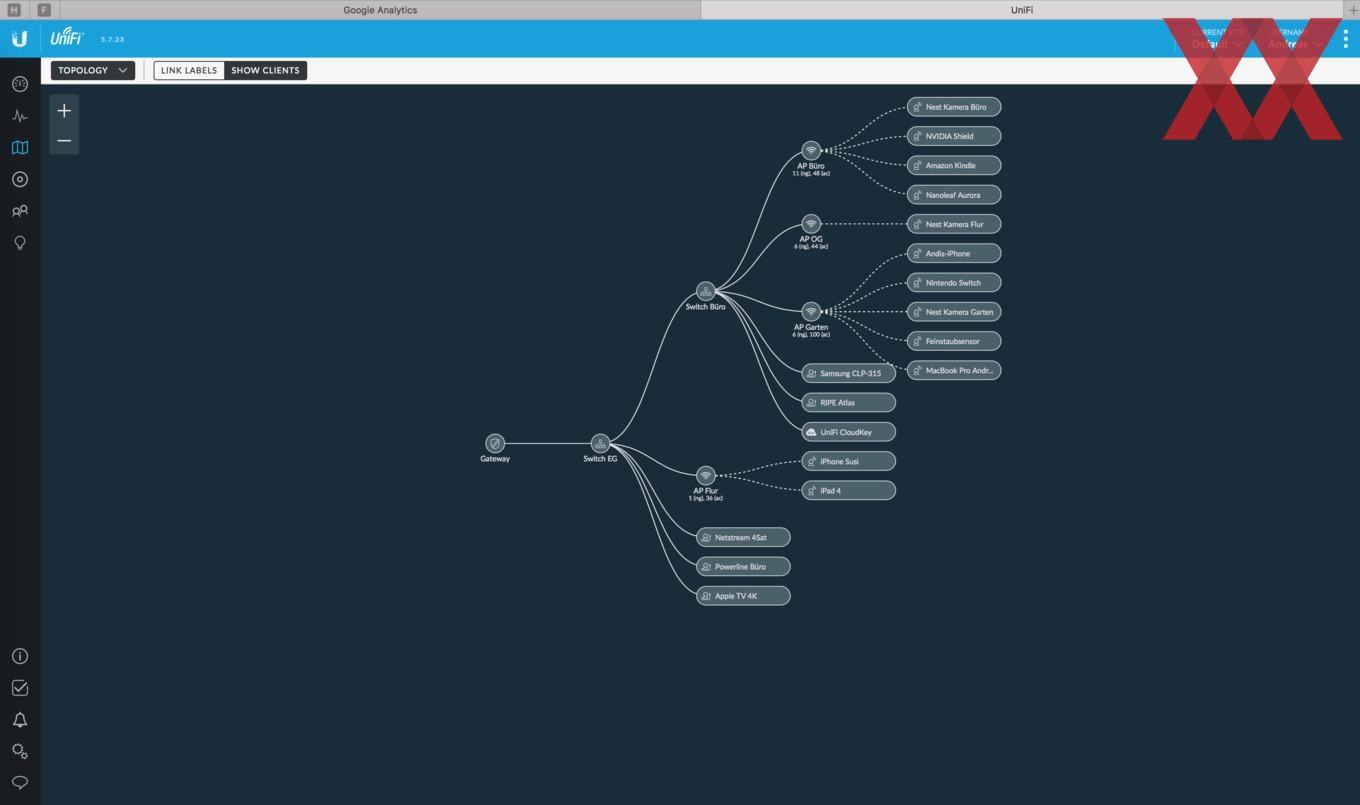Select the Apple TV 4K client
The width and height of the screenshot is (1360, 805).
pos(743,596)
